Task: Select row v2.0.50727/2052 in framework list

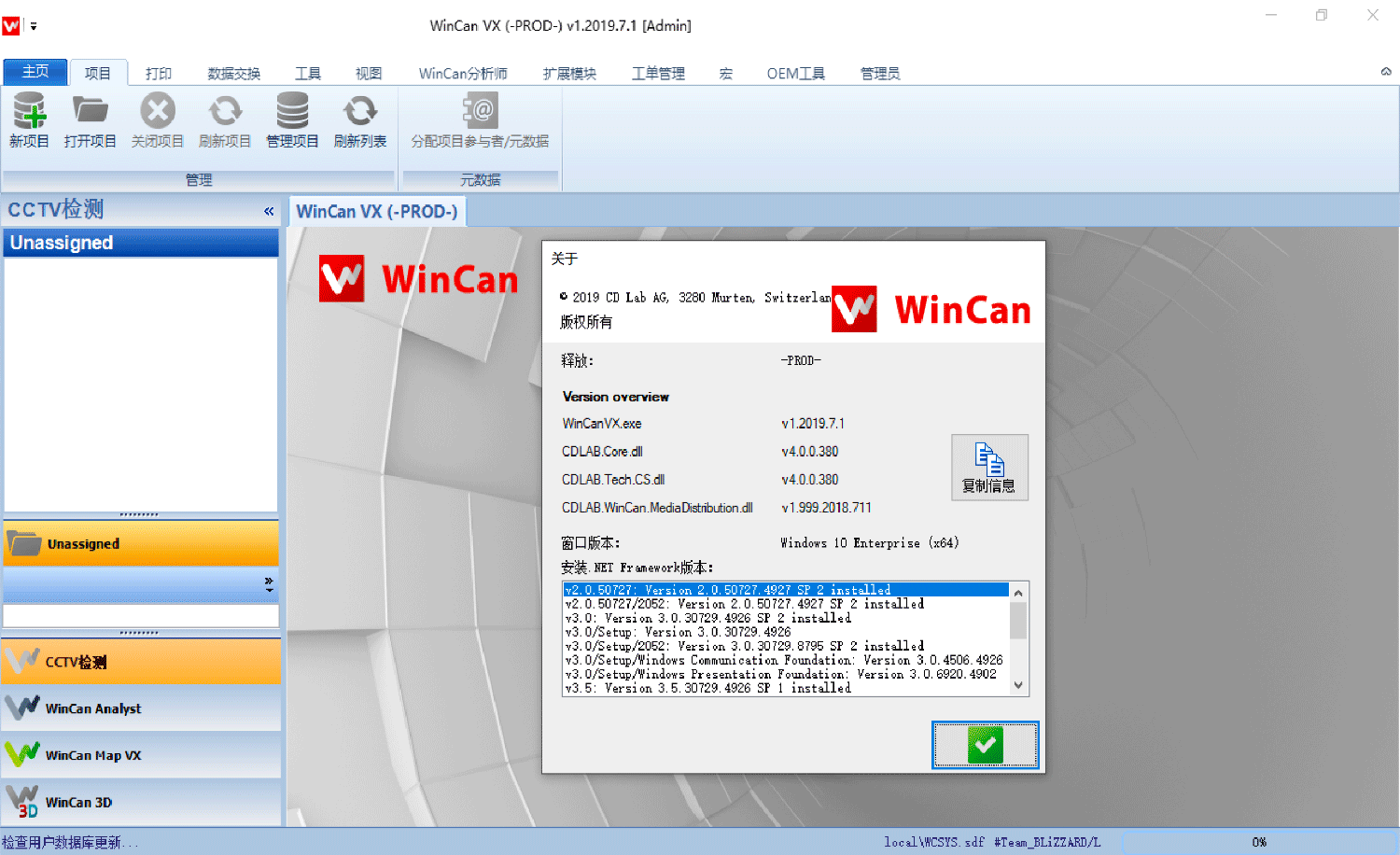Action: (786, 604)
